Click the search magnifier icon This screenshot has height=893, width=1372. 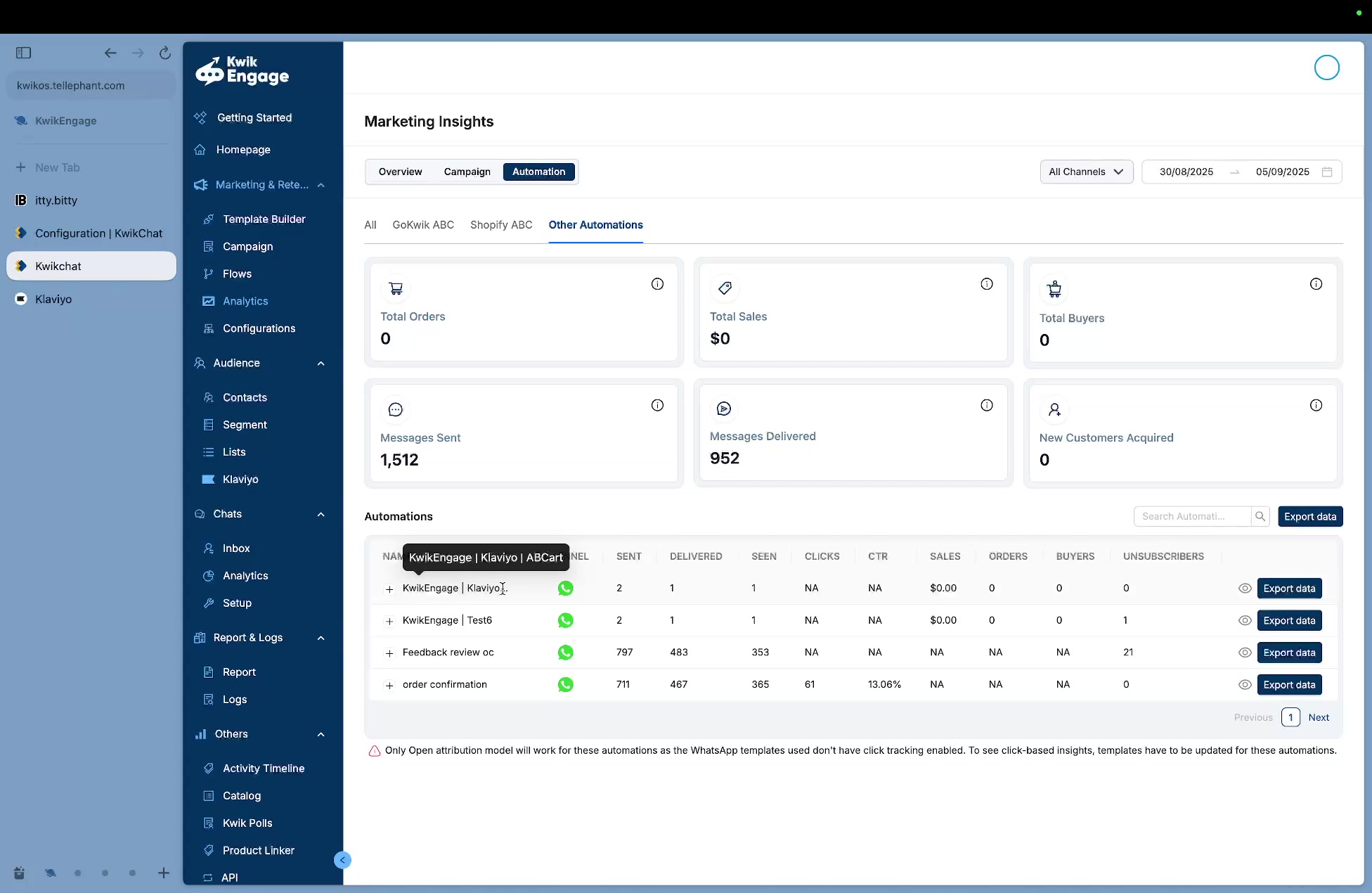coord(1260,517)
